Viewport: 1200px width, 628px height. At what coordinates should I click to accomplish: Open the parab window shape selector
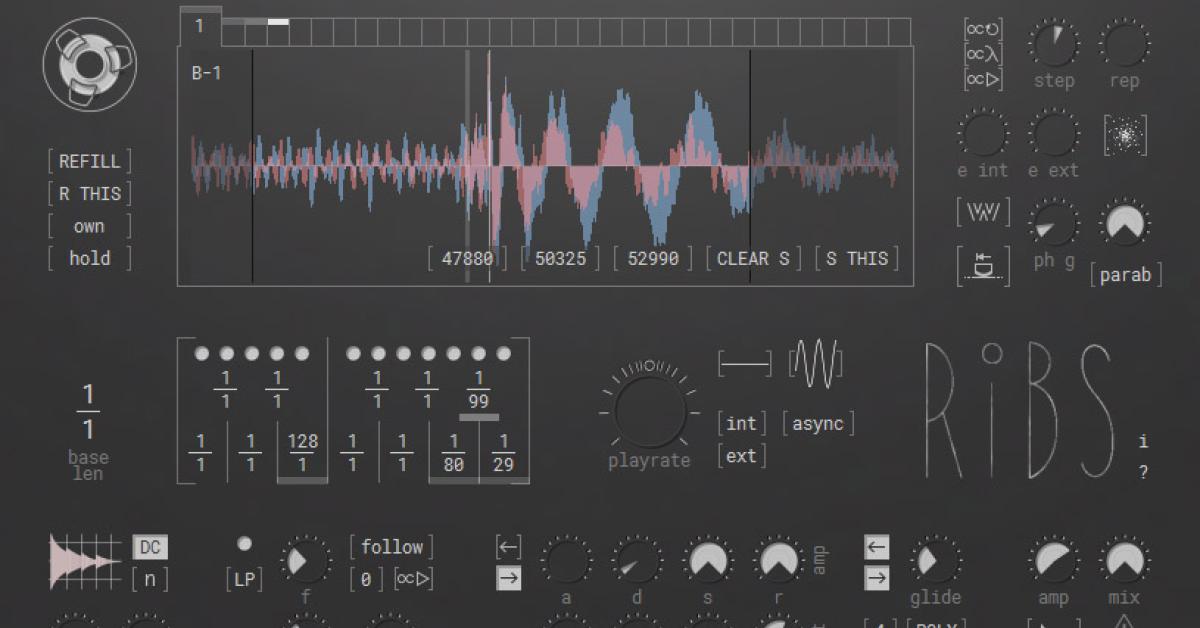click(1125, 275)
